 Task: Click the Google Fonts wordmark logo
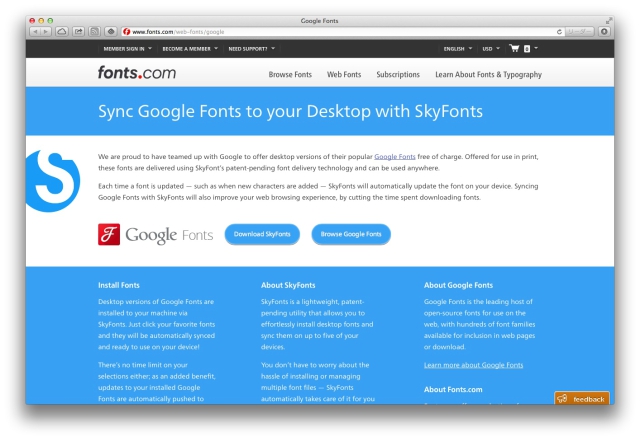tap(169, 235)
